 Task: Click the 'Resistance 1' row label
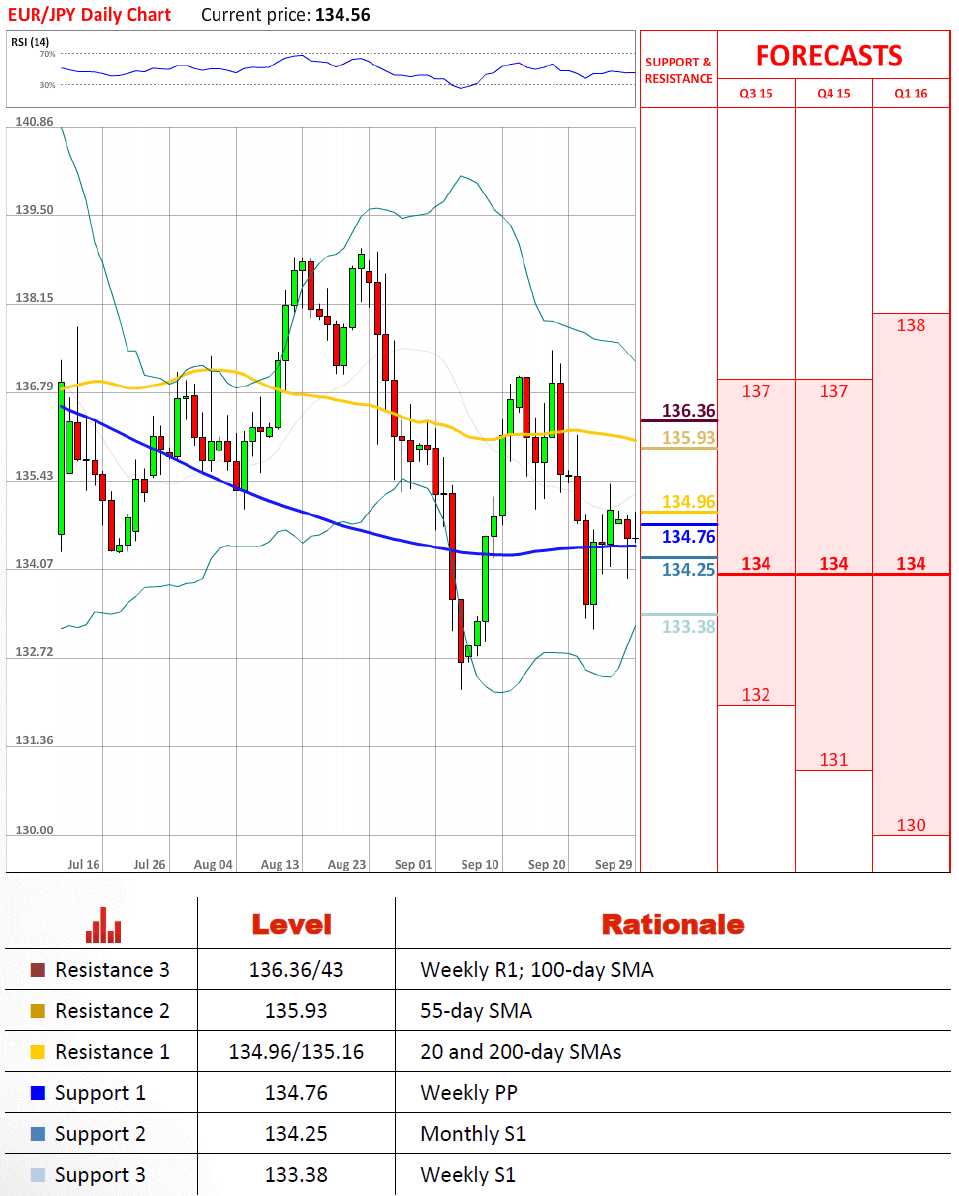pos(112,1053)
